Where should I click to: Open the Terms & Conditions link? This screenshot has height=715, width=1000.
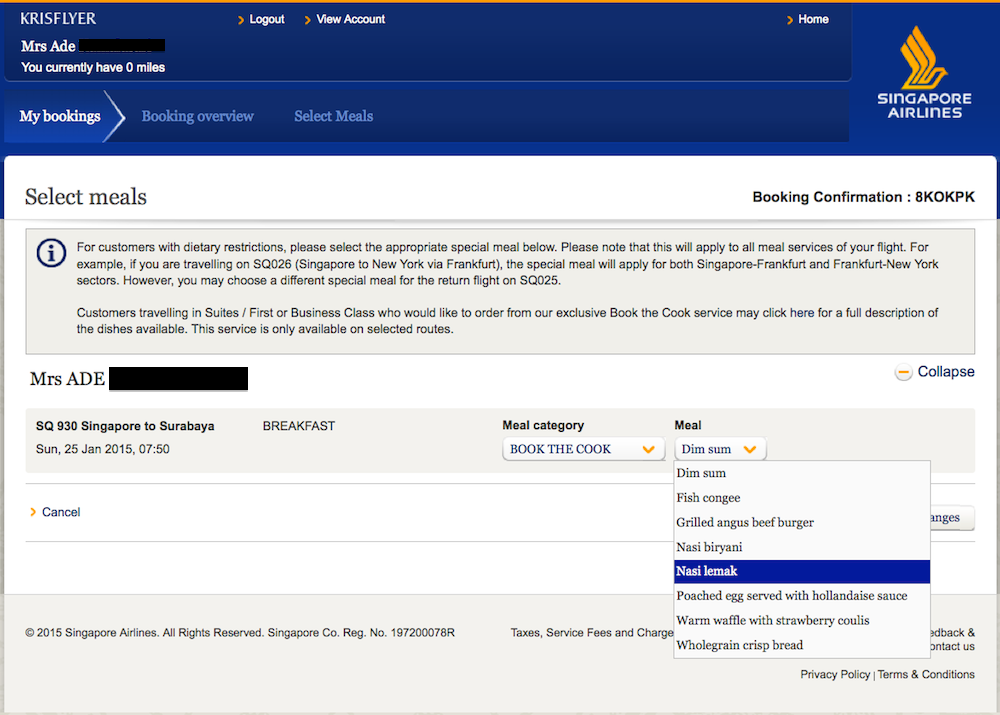(x=926, y=675)
